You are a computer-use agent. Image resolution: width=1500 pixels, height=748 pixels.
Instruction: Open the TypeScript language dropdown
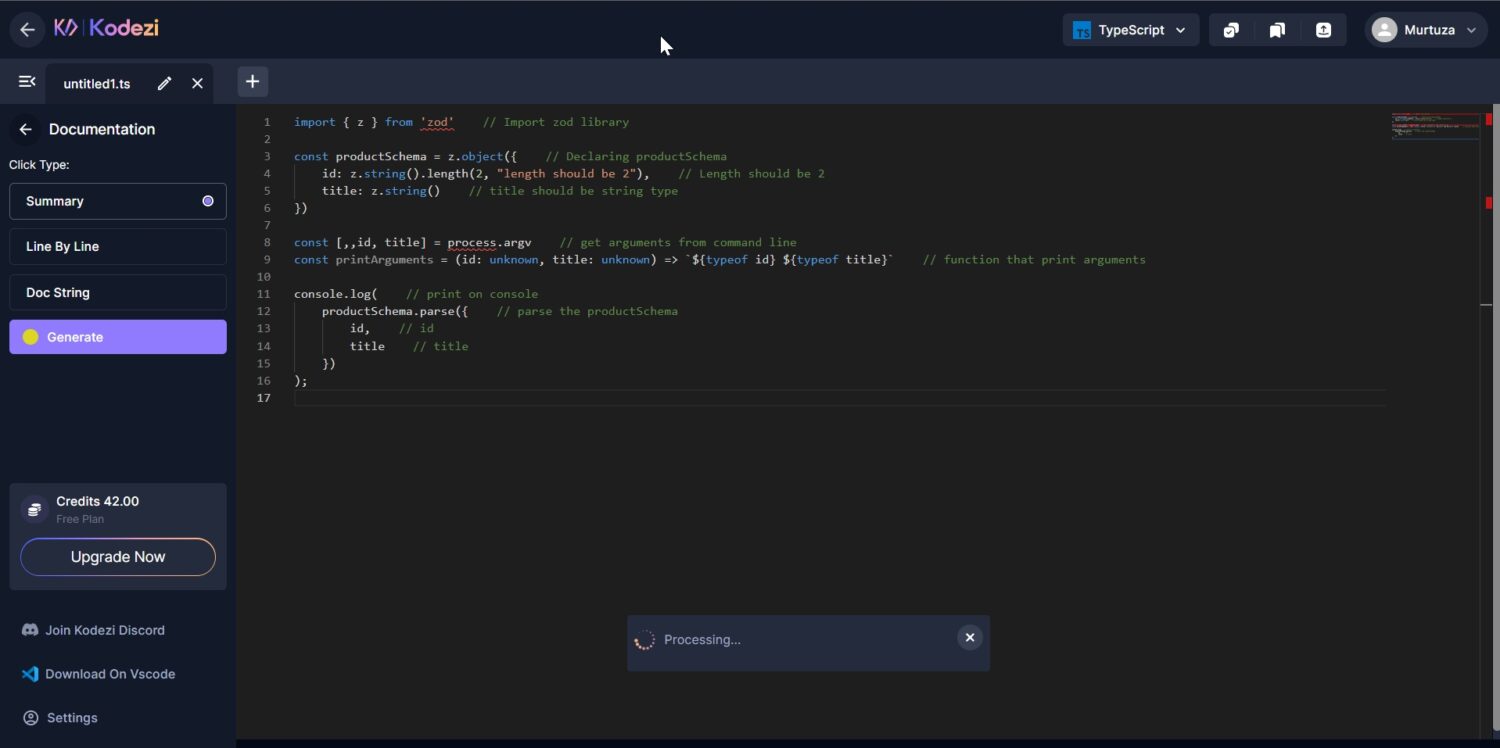[1131, 30]
